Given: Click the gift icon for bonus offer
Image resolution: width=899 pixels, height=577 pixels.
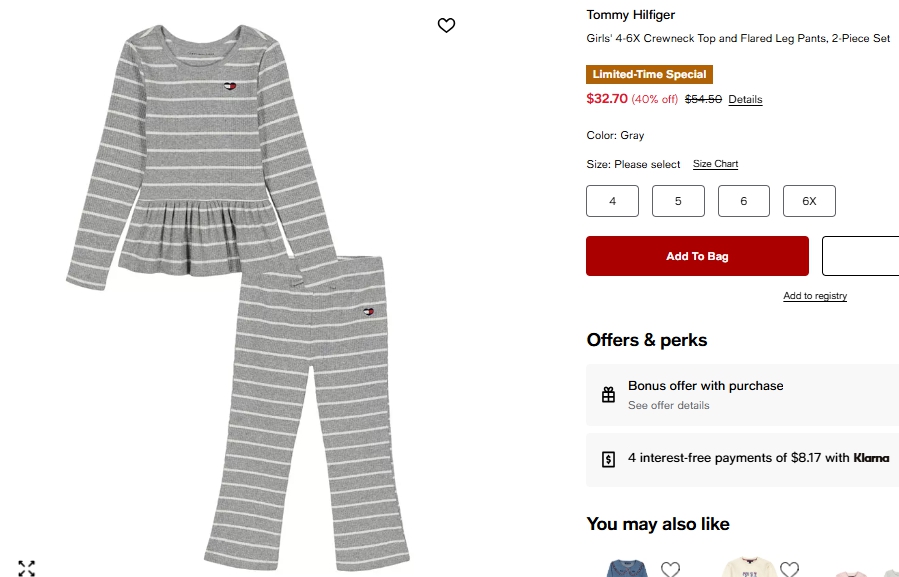Looking at the screenshot, I should click(608, 395).
